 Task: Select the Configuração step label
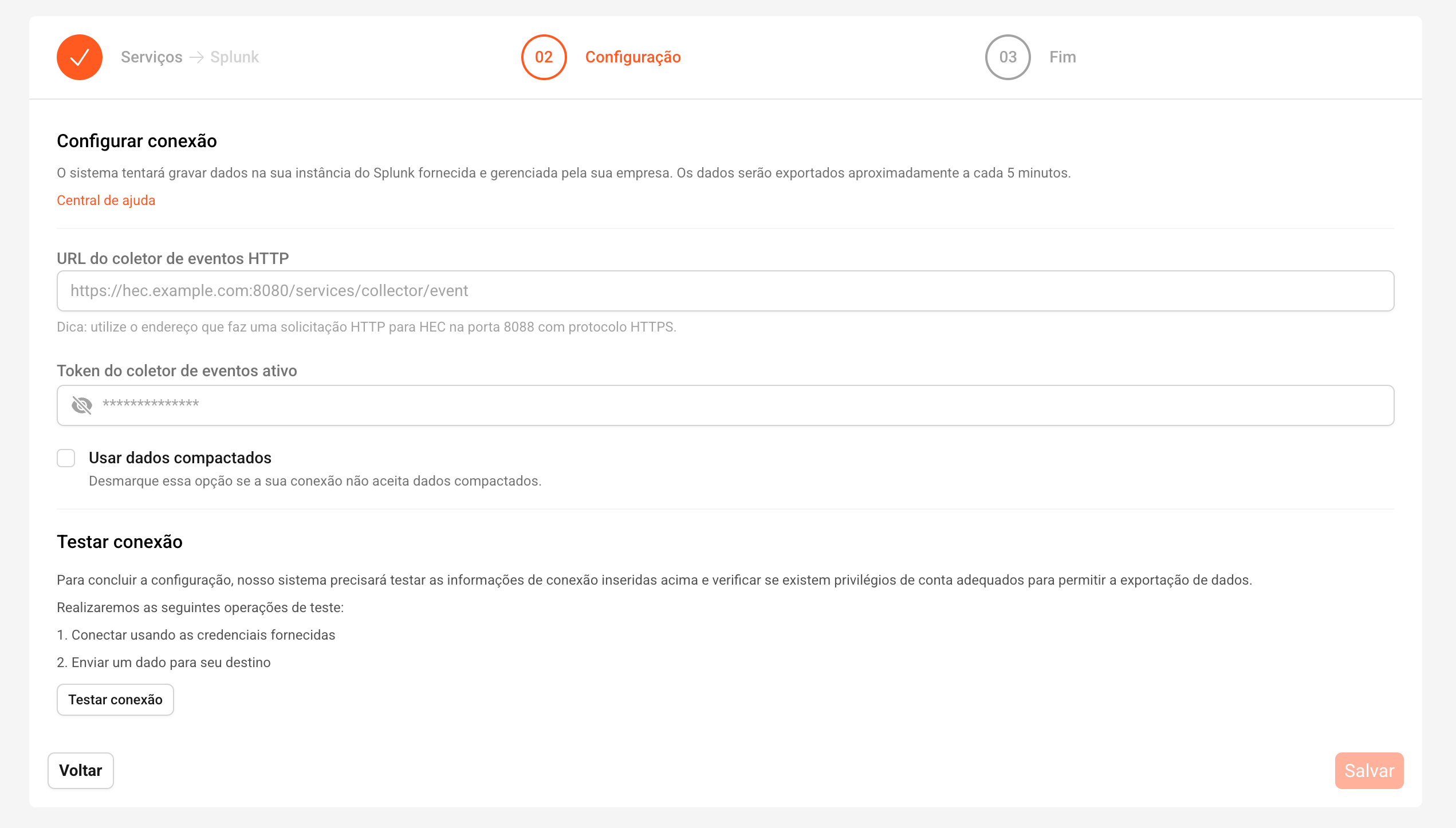click(x=633, y=57)
